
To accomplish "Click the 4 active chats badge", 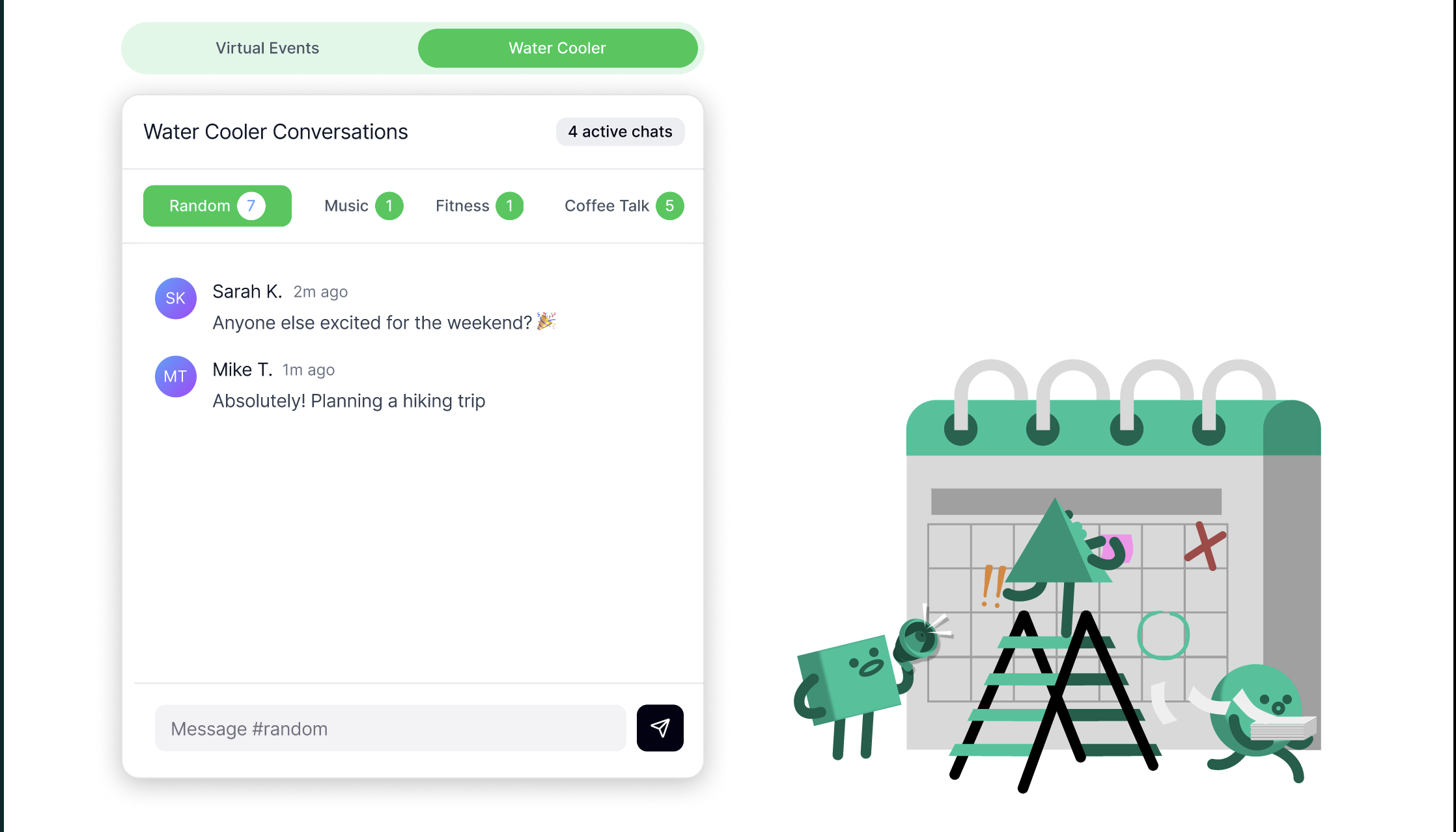I will point(620,132).
